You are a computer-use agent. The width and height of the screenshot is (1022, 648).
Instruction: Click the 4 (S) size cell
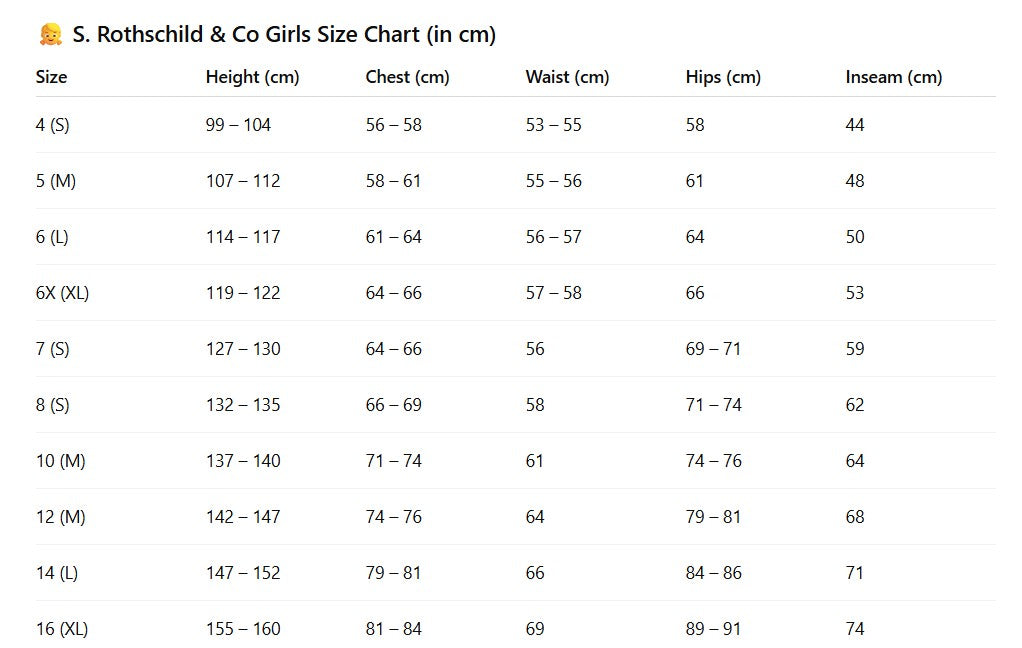point(52,125)
